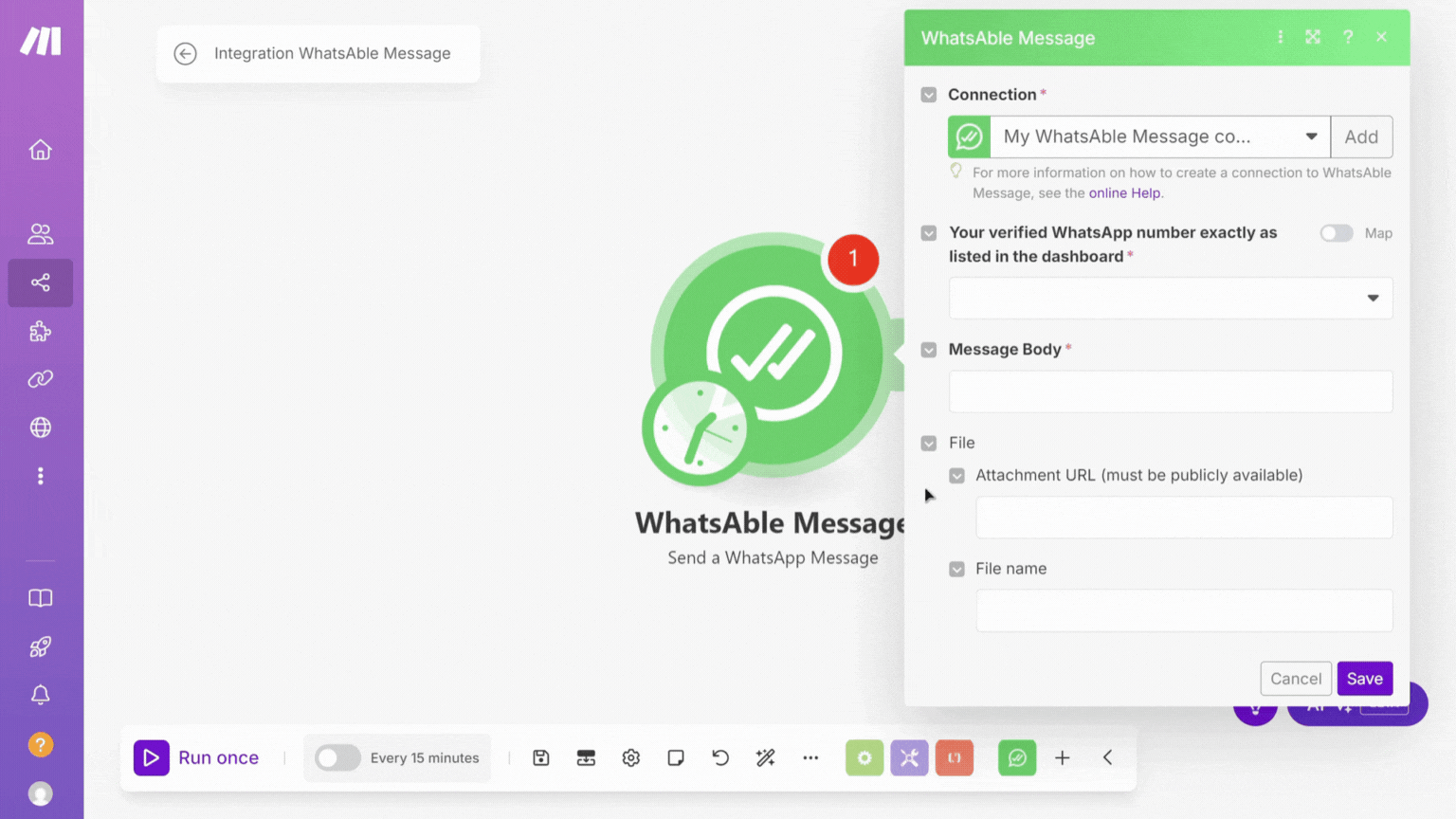Open the Home page from sidebar
This screenshot has height=819, width=1456.
click(x=40, y=150)
